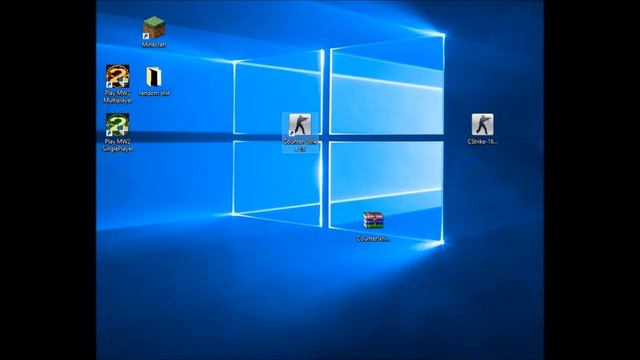The height and width of the screenshot is (360, 640).
Task: Select the Minecraft desktop shortcut icon
Action: (x=154, y=28)
